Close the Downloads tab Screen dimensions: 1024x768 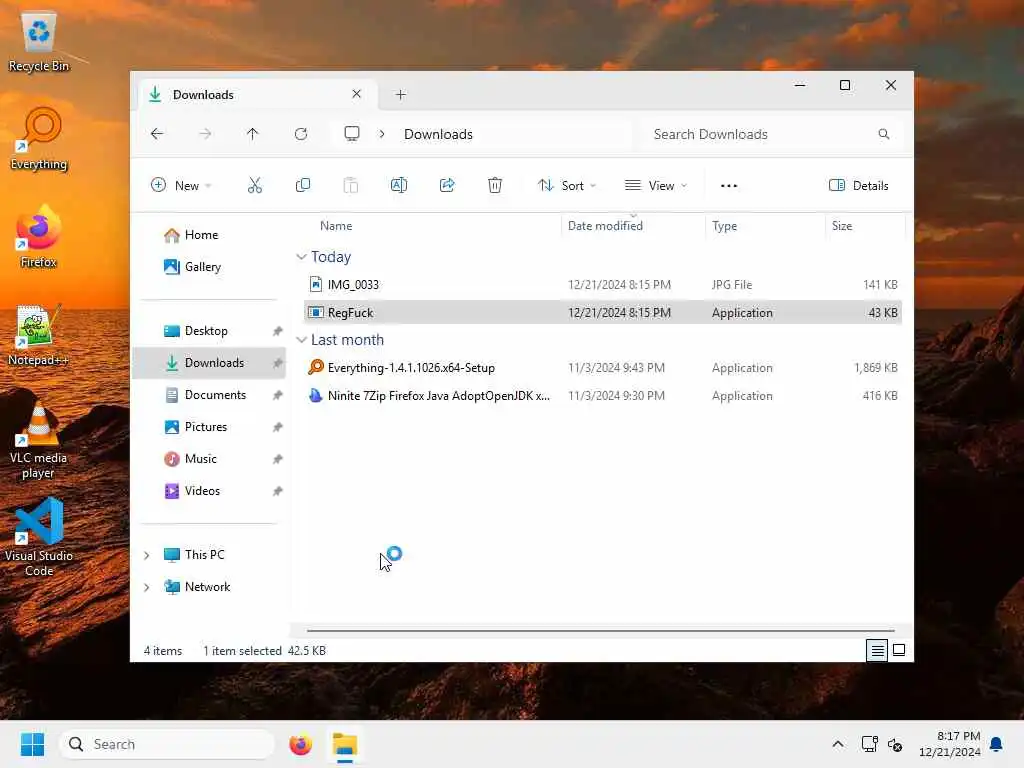coord(357,94)
